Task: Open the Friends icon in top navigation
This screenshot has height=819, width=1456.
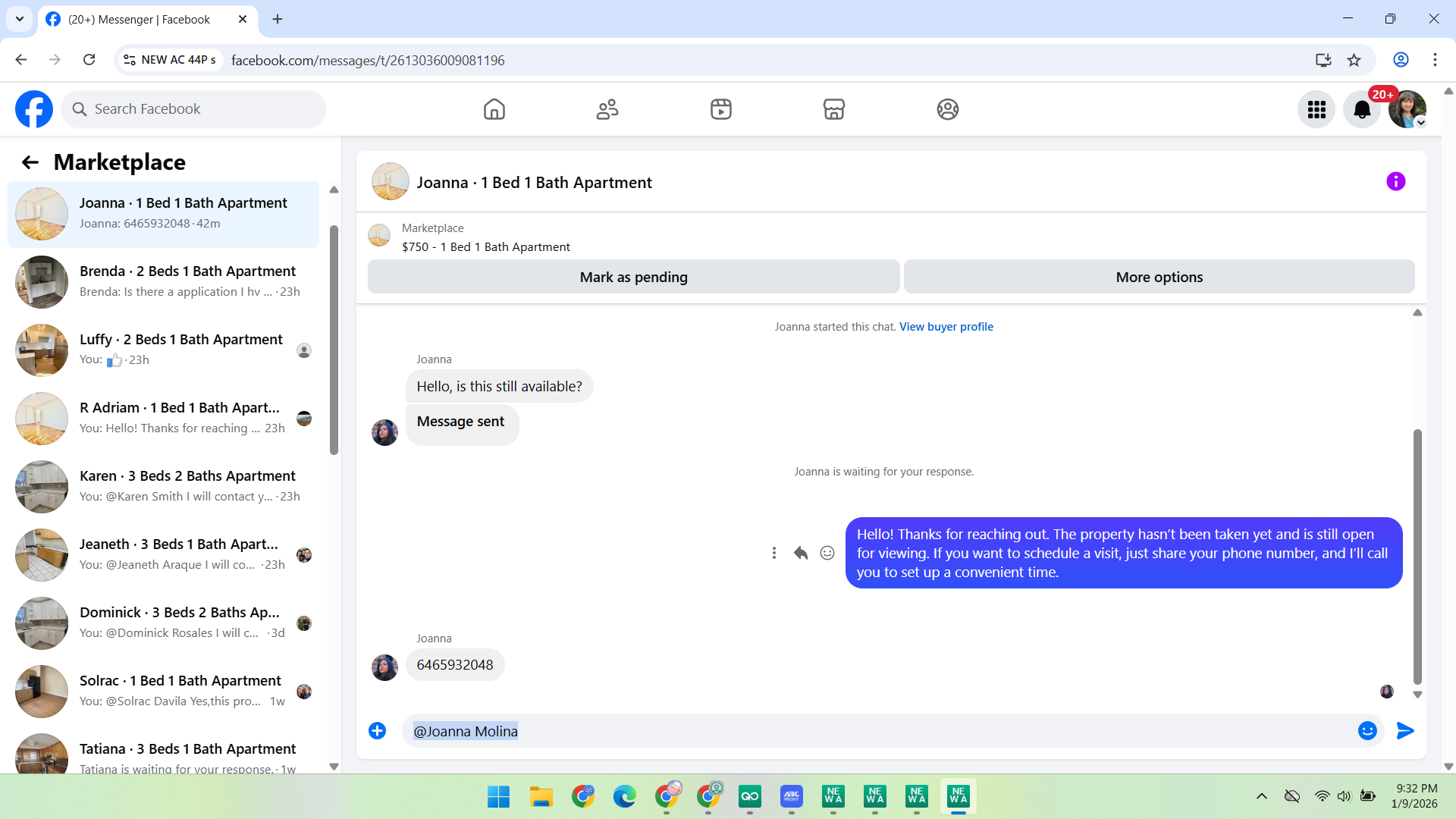Action: point(607,109)
